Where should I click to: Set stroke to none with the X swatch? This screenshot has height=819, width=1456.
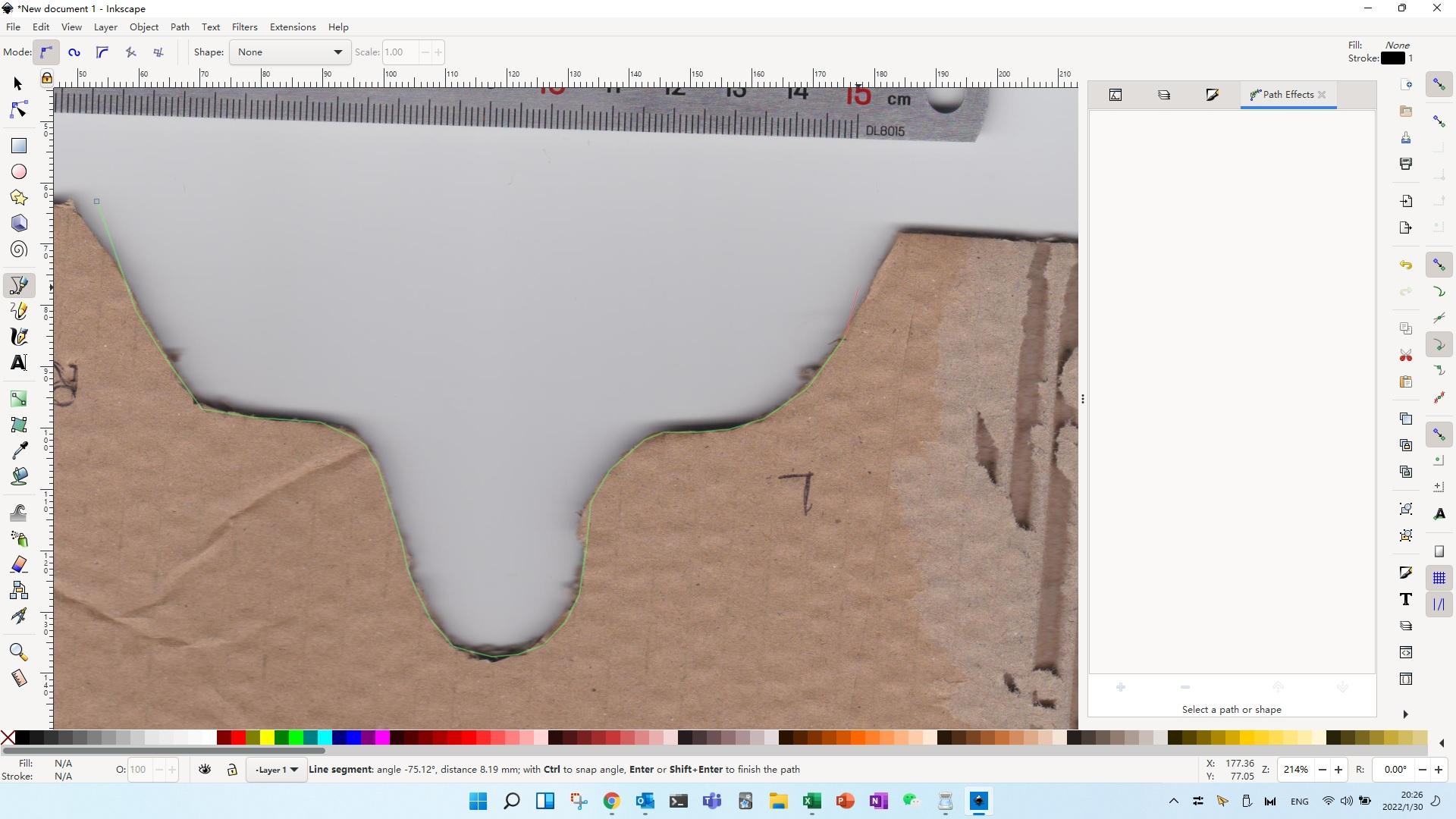[x=8, y=737]
